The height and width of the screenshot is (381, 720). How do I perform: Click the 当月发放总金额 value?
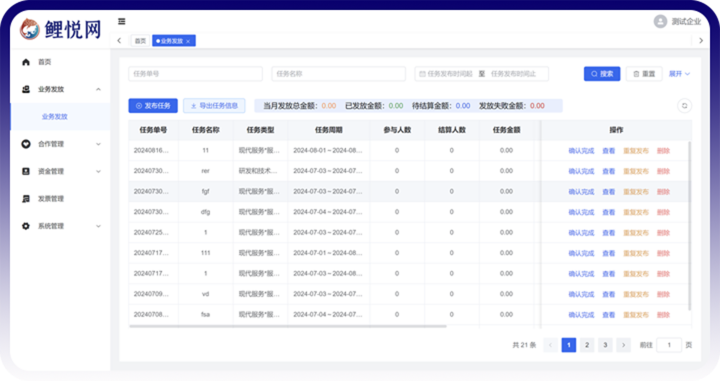pos(329,106)
